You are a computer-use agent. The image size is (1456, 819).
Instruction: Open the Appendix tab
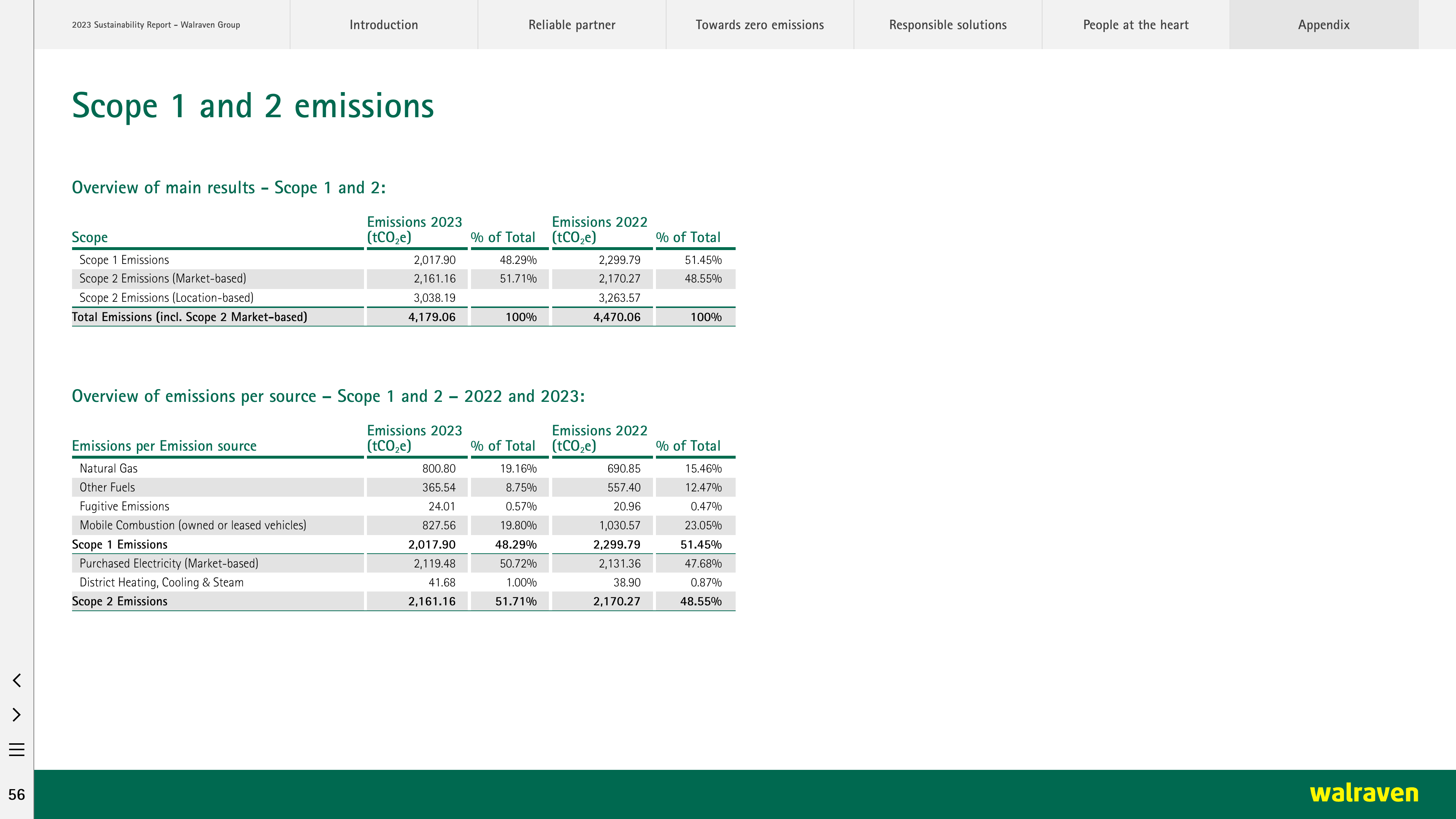1324,25
